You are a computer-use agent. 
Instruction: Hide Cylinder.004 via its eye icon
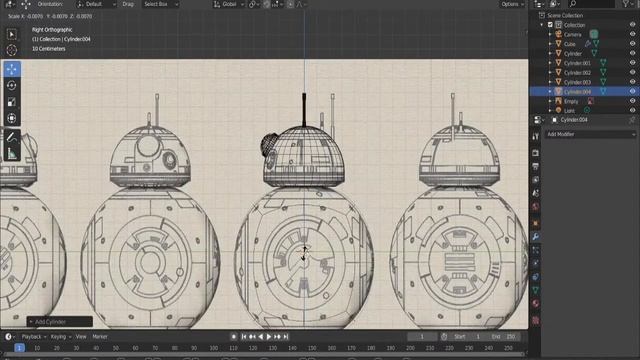(x=632, y=91)
